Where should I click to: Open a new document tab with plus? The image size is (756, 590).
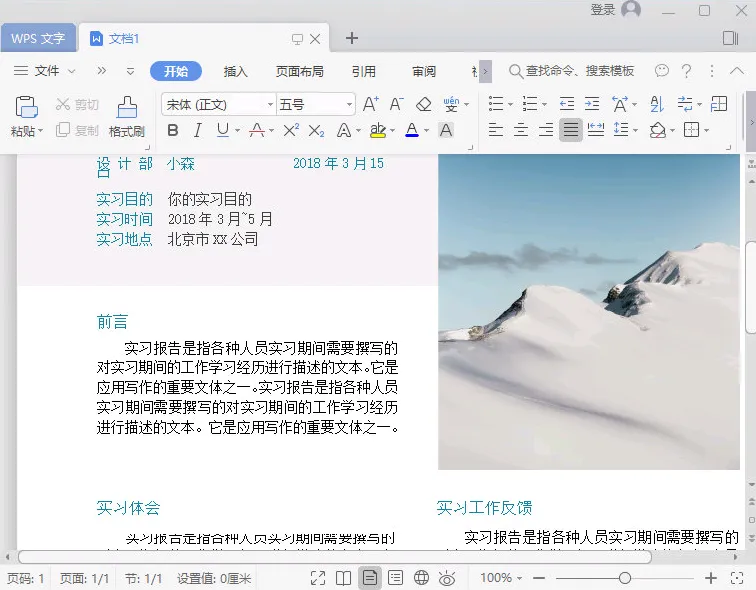(352, 38)
